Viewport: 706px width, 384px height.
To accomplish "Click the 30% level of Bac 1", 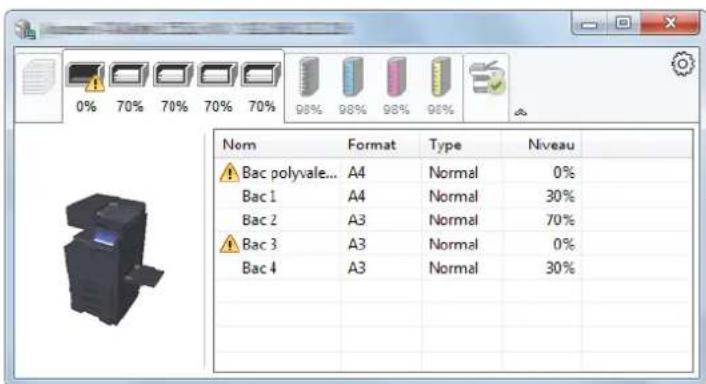I will coord(560,196).
